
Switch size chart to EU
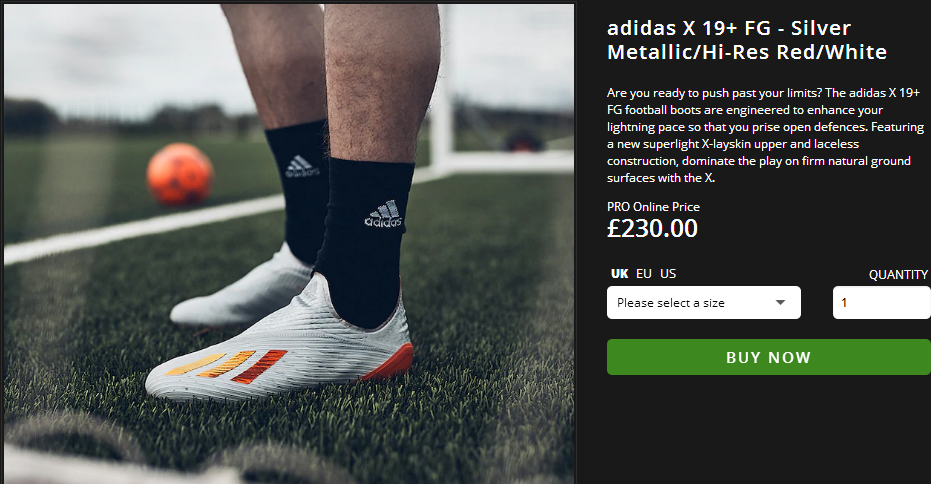644,274
